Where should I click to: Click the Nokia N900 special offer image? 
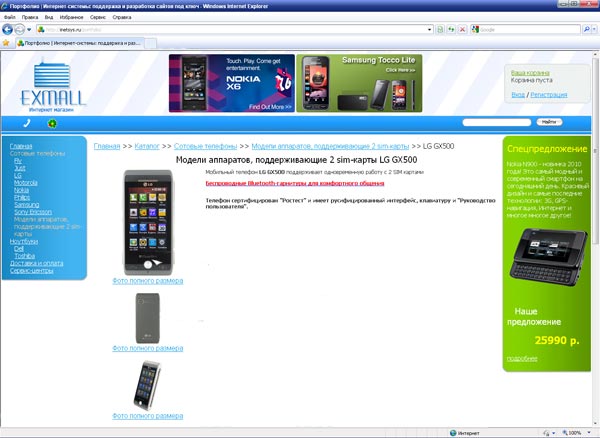coord(548,257)
